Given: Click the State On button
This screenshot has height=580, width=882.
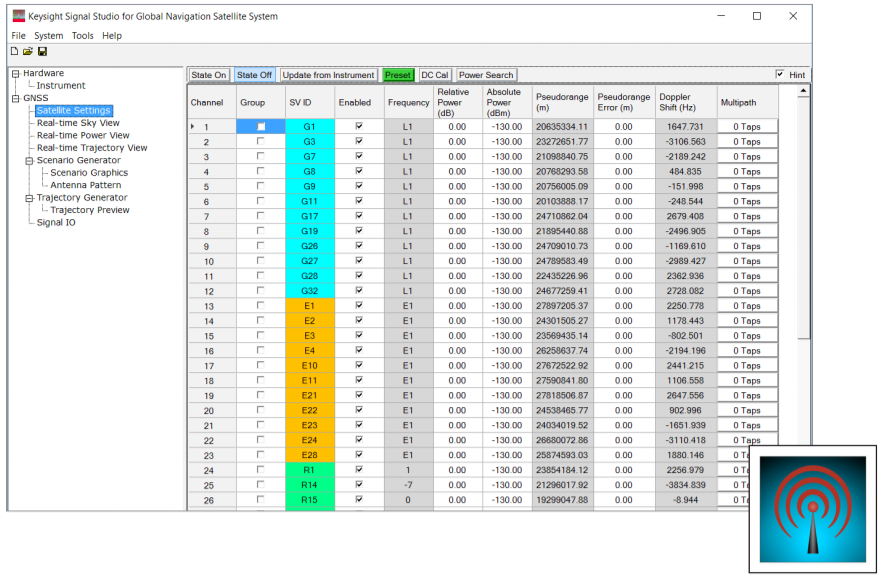Looking at the screenshot, I should click(x=208, y=75).
